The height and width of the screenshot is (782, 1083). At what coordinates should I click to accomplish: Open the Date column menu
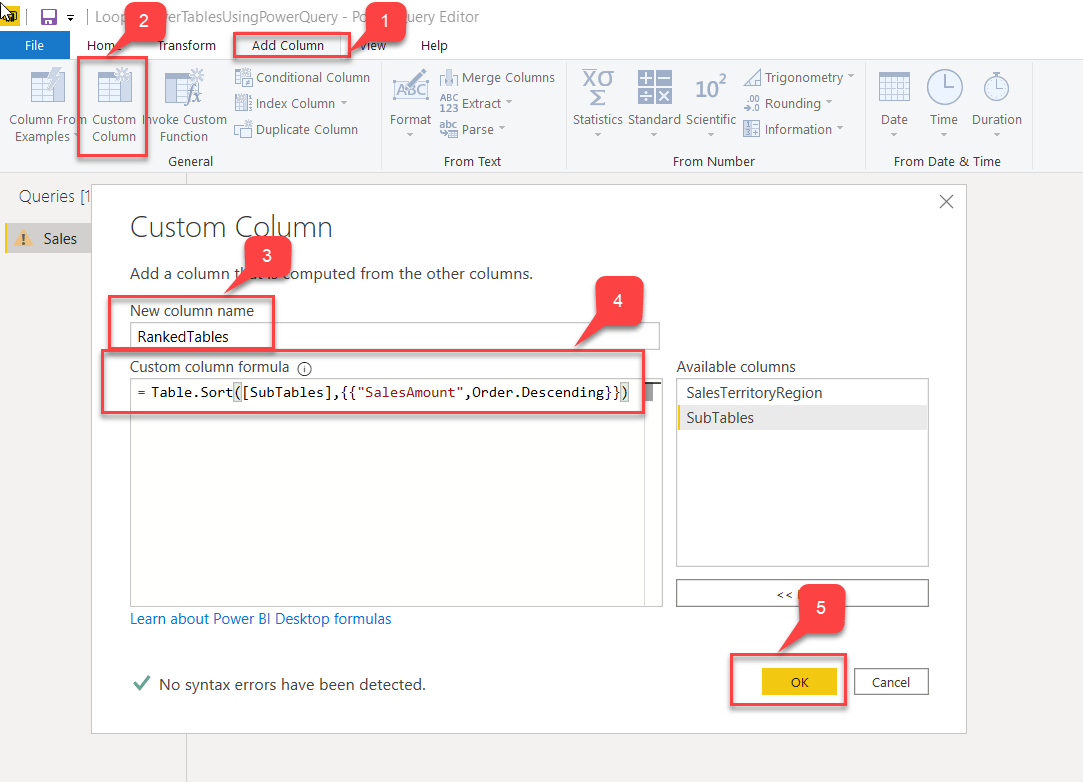894,104
